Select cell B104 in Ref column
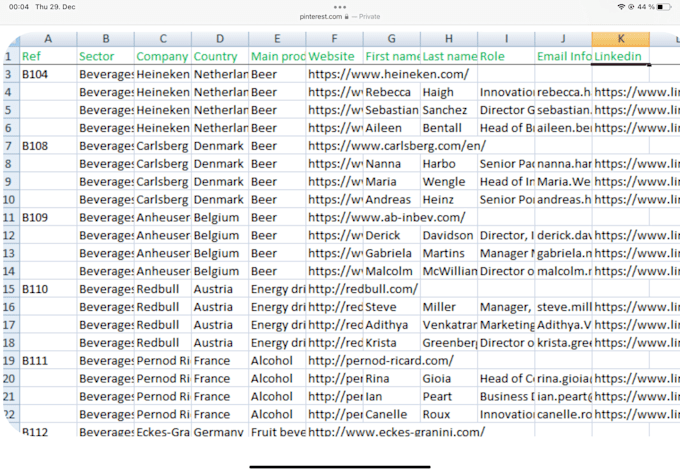 point(35,74)
